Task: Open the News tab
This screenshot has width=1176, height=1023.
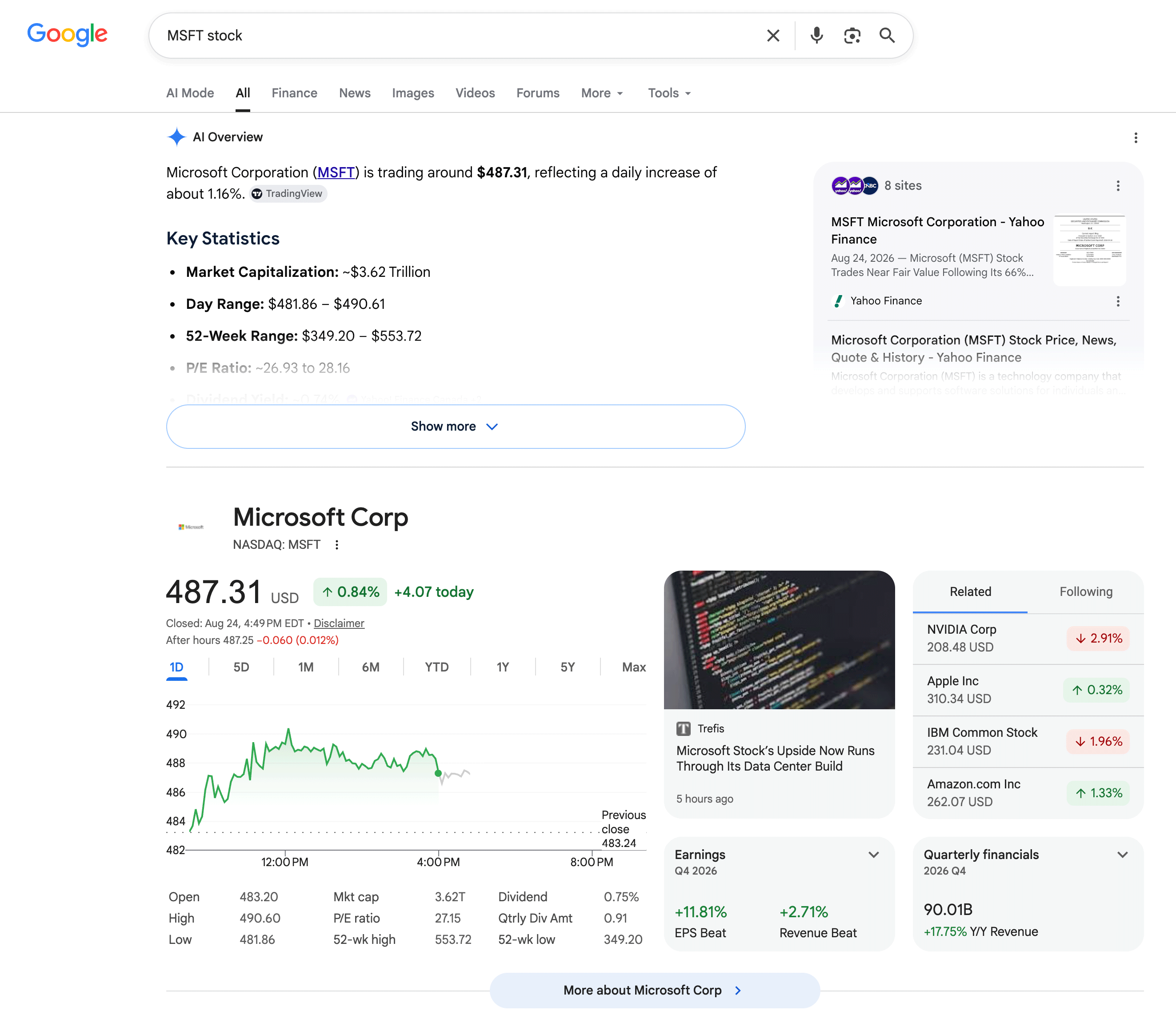Action: (x=355, y=93)
